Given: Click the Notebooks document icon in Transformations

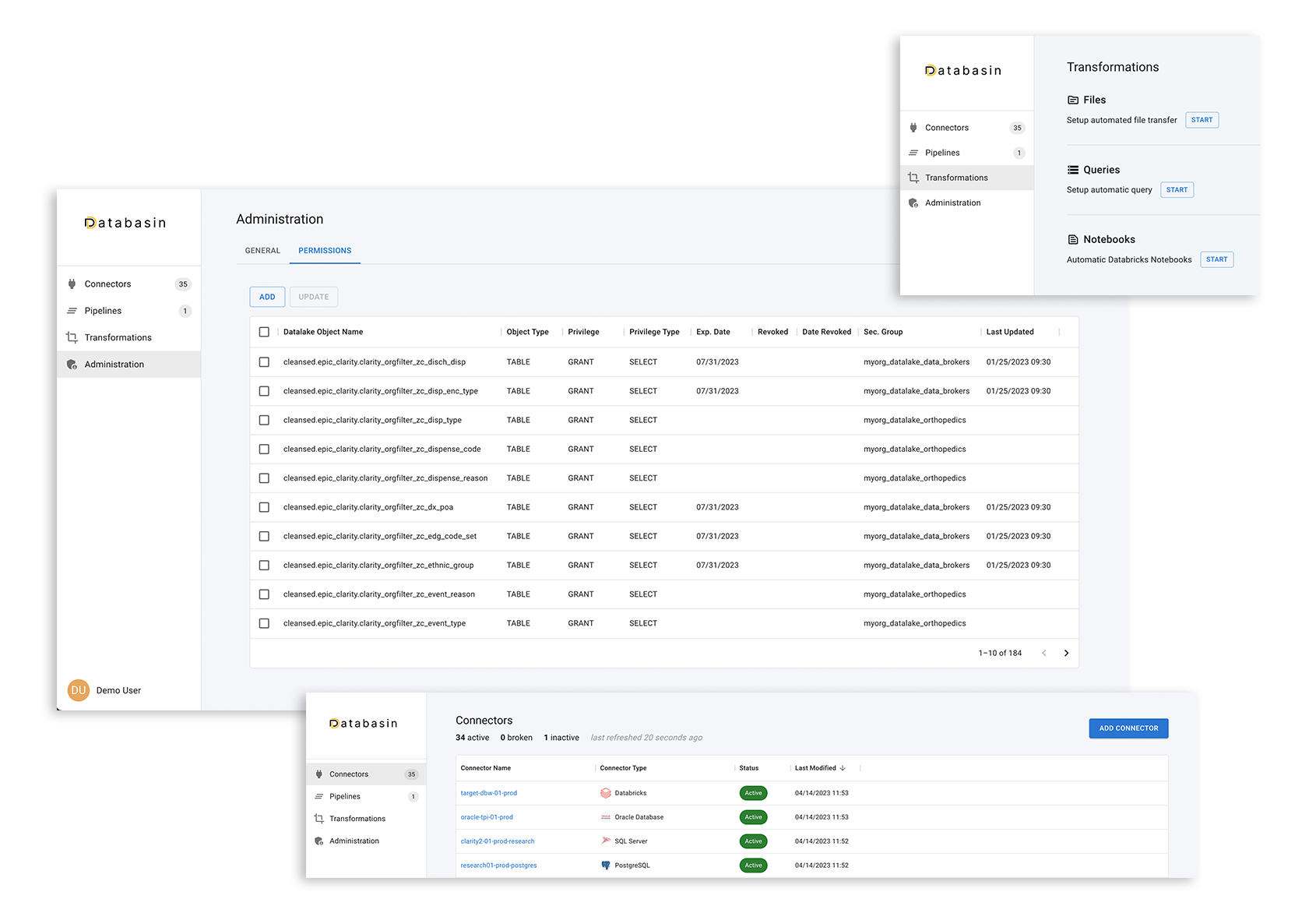Looking at the screenshot, I should coord(1073,240).
